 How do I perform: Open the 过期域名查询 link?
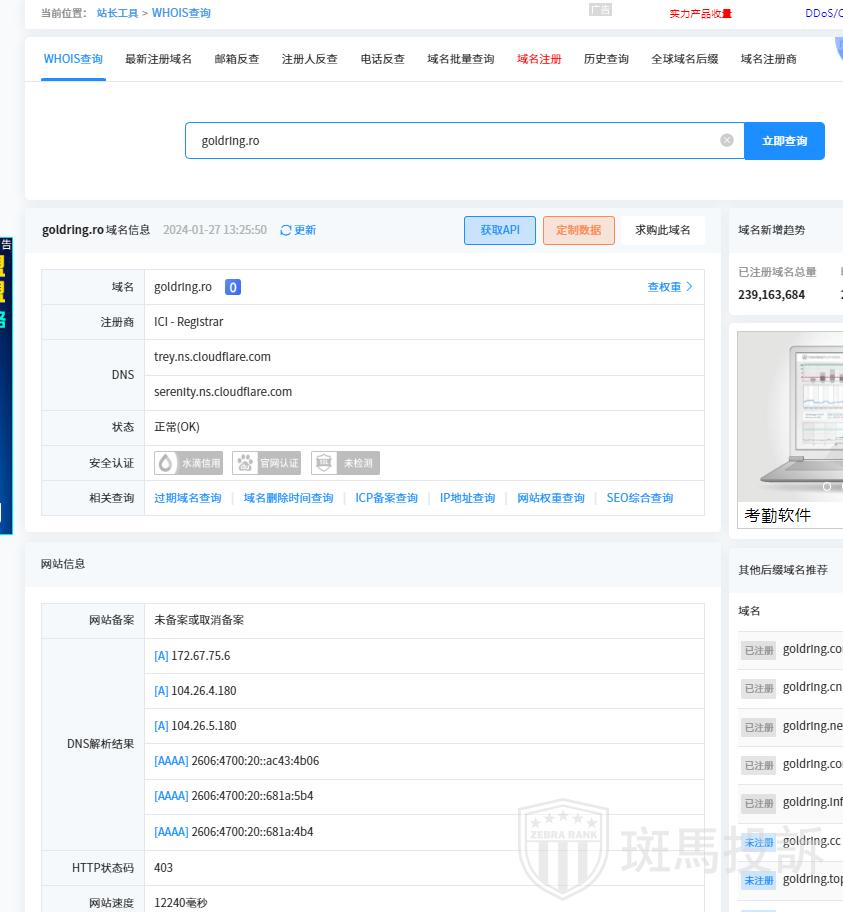[188, 498]
